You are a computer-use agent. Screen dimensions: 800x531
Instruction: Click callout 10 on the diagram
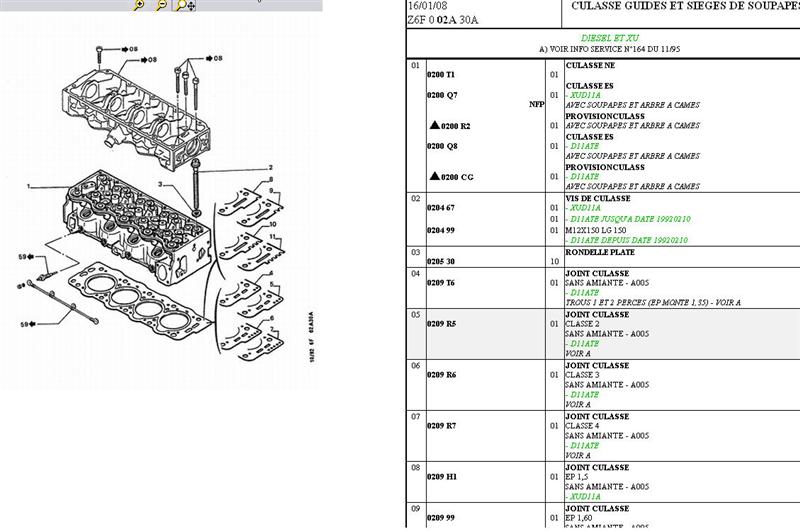273,224
